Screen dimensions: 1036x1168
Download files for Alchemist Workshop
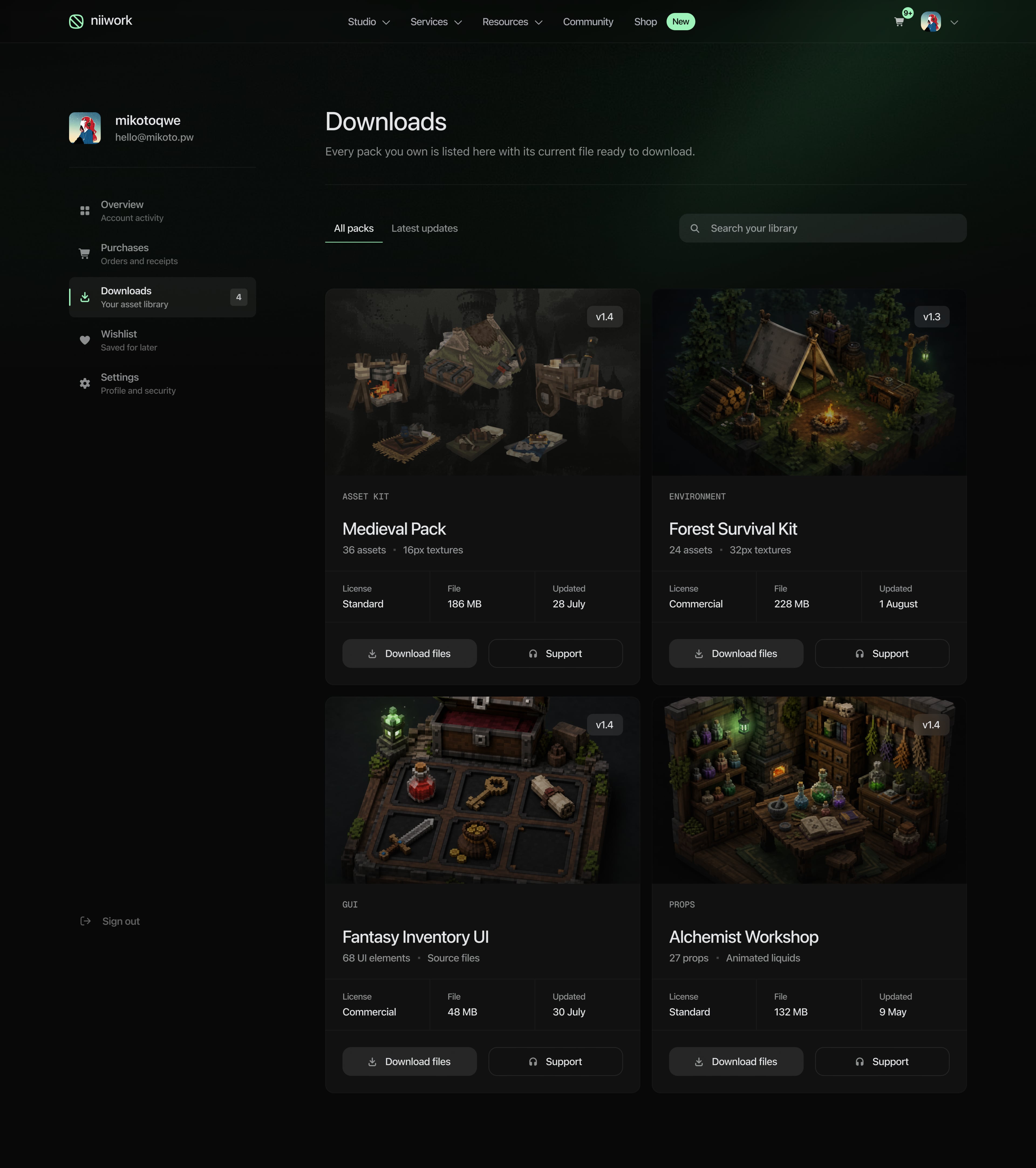(x=736, y=1062)
